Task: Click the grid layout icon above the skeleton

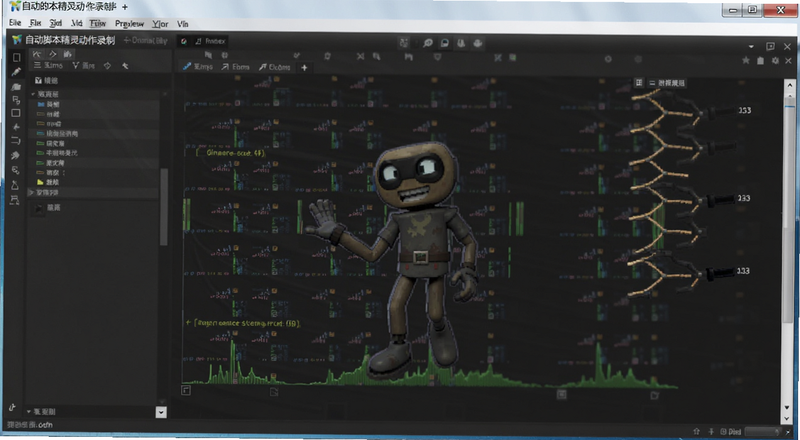Action: click(x=639, y=83)
